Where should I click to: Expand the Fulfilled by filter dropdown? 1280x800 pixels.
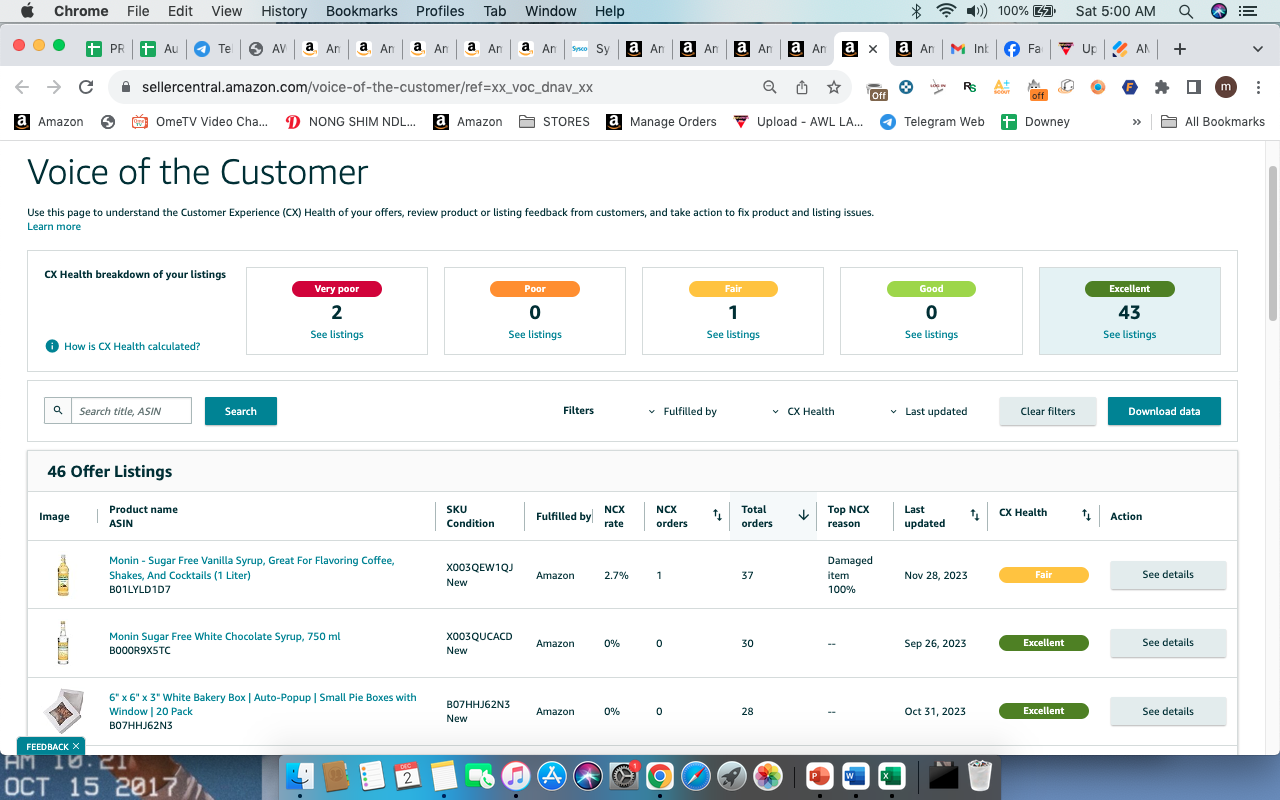click(683, 411)
